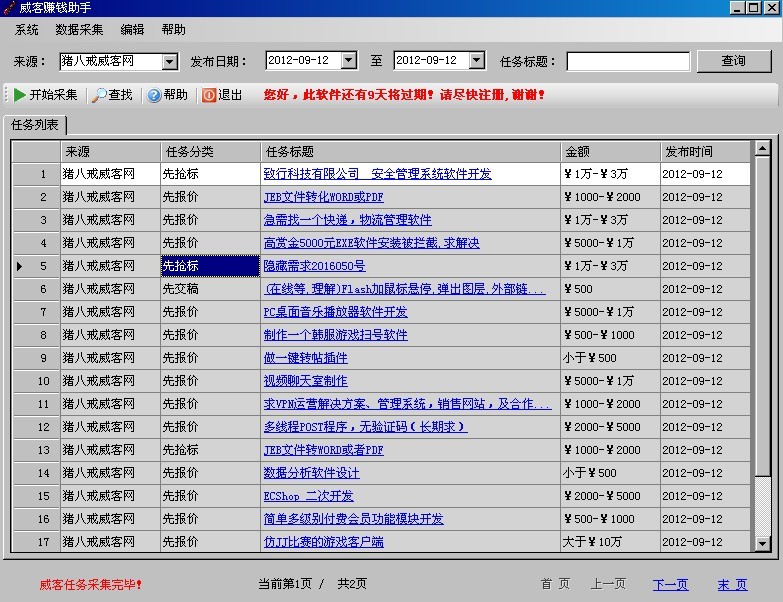This screenshot has height=602, width=783.
Task: Jump to 末页 last page link
Action: 733,585
